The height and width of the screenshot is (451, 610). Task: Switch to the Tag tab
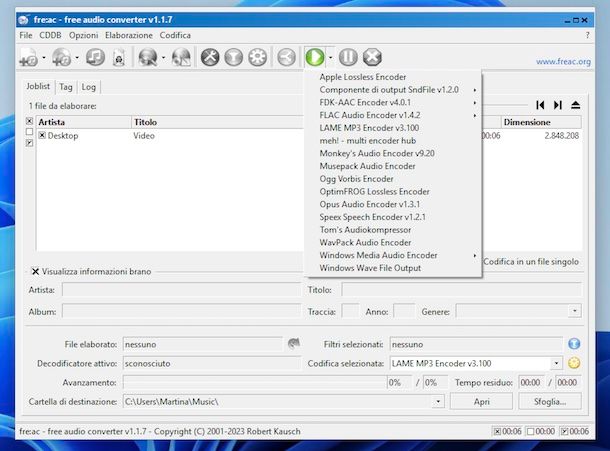[66, 87]
